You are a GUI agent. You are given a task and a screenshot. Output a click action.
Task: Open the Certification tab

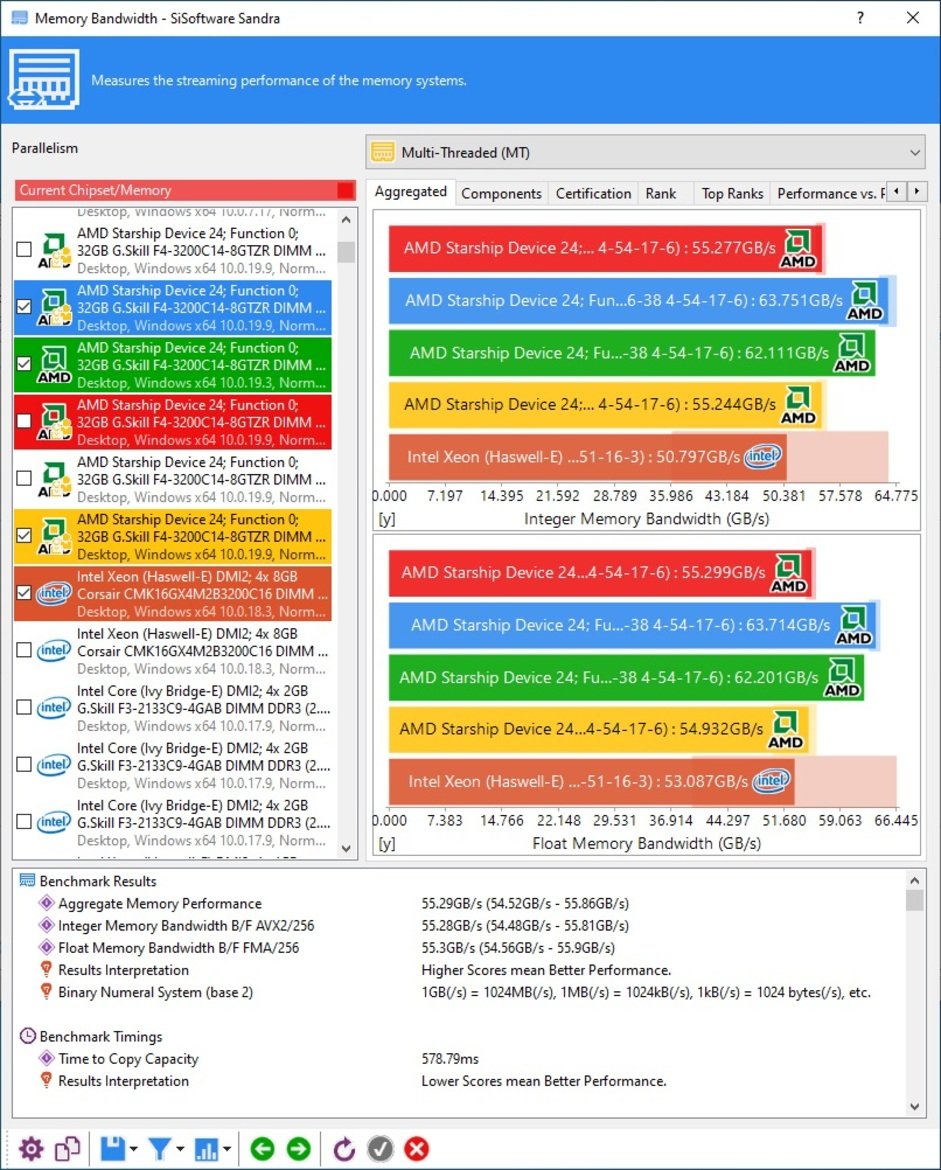(593, 193)
